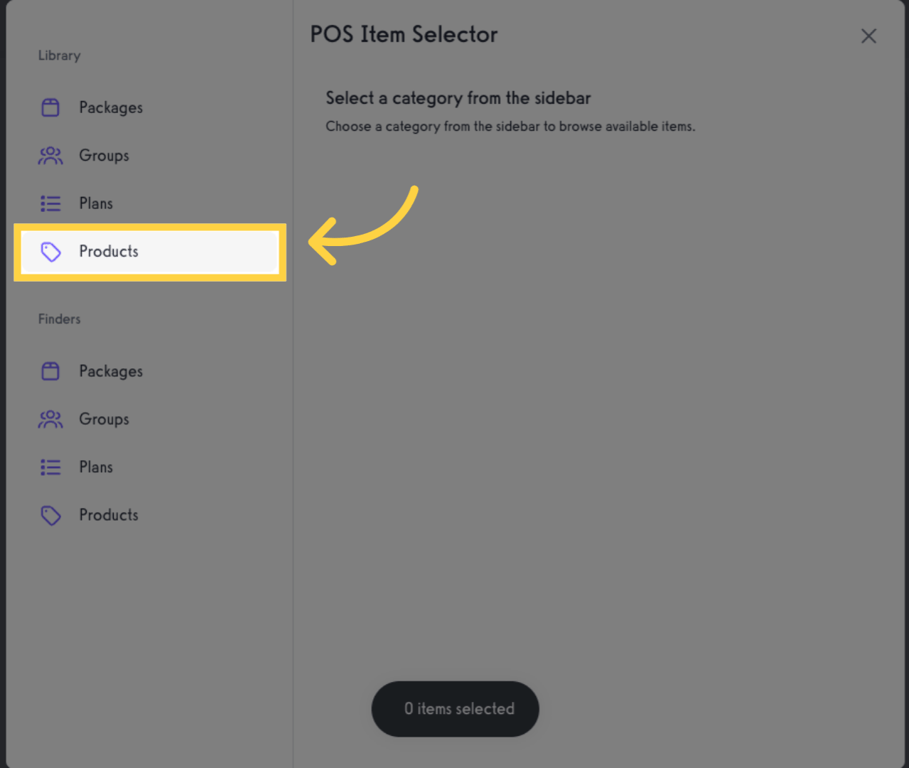Click the 0 items selected button
Image resolution: width=909 pixels, height=768 pixels.
[455, 708]
